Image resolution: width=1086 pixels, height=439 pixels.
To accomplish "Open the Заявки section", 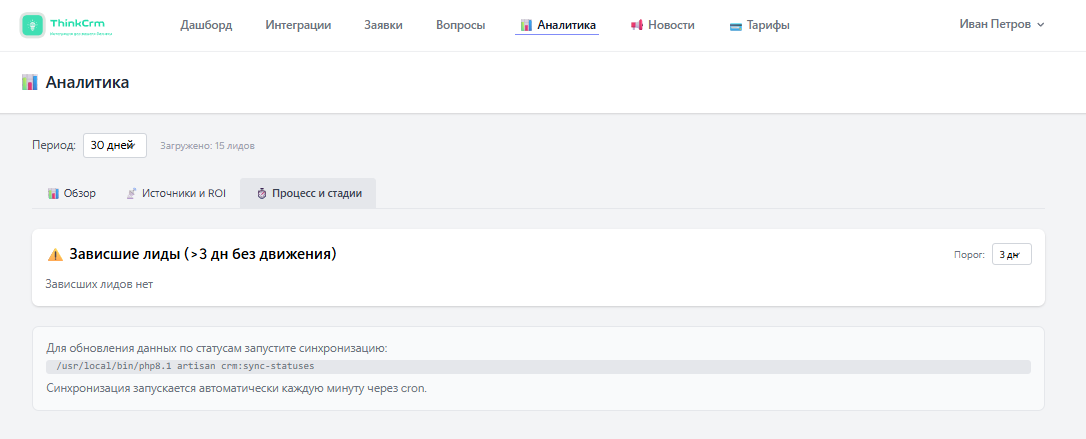I will click(383, 26).
